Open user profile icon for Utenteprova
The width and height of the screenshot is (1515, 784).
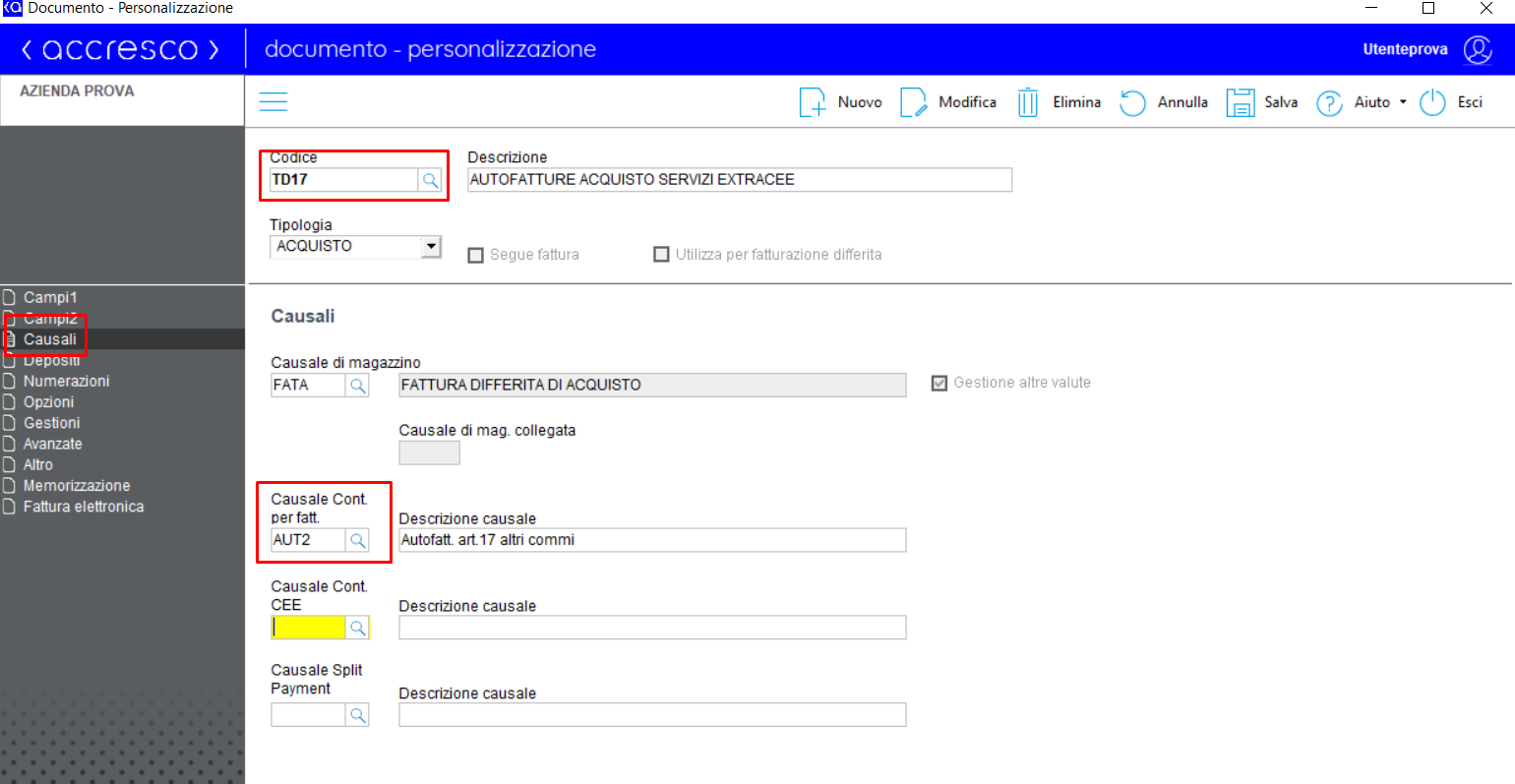(1478, 49)
